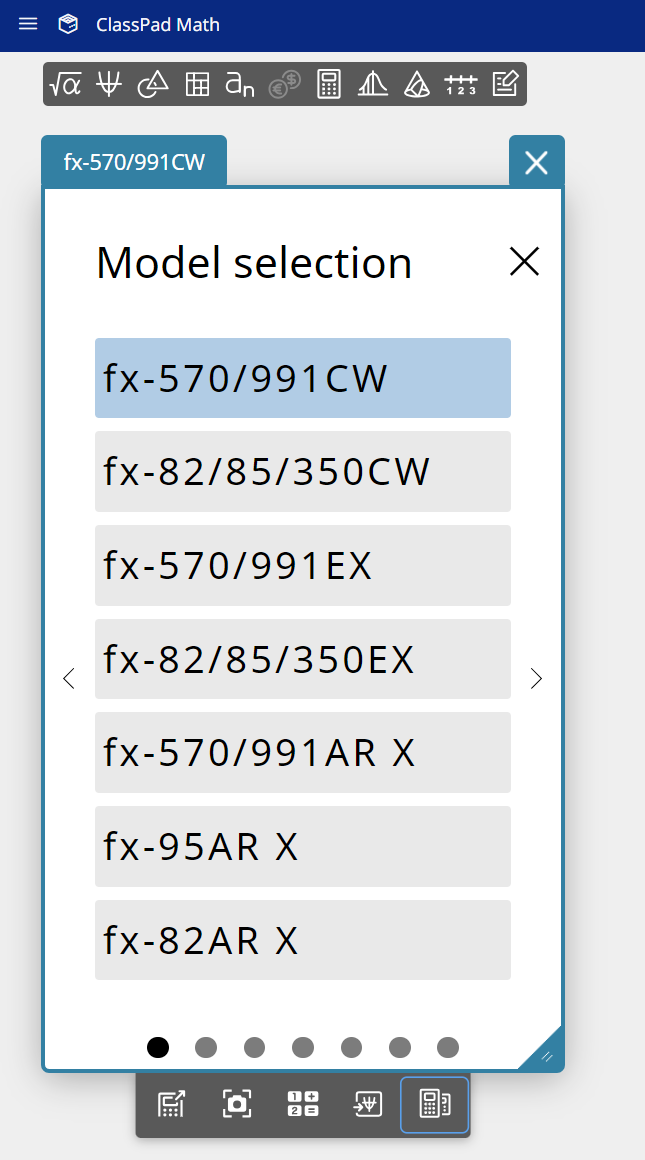This screenshot has height=1160, width=645.
Task: Open the Sequence aₙ tool
Action: (240, 84)
